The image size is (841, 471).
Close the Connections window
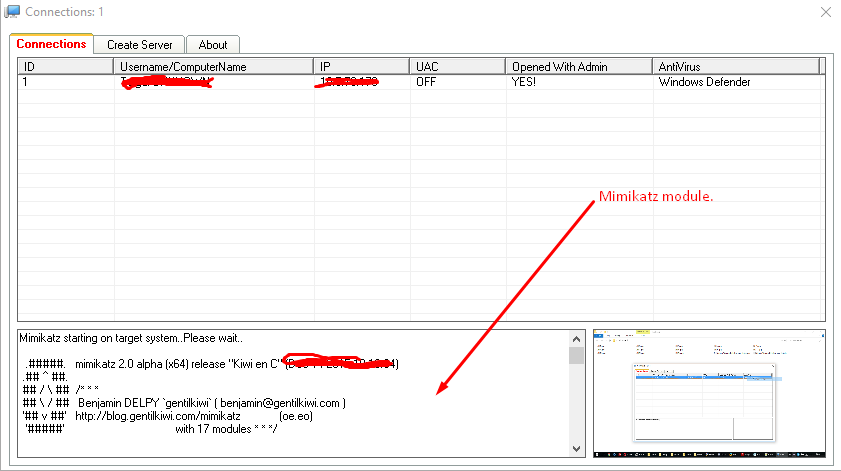[825, 12]
